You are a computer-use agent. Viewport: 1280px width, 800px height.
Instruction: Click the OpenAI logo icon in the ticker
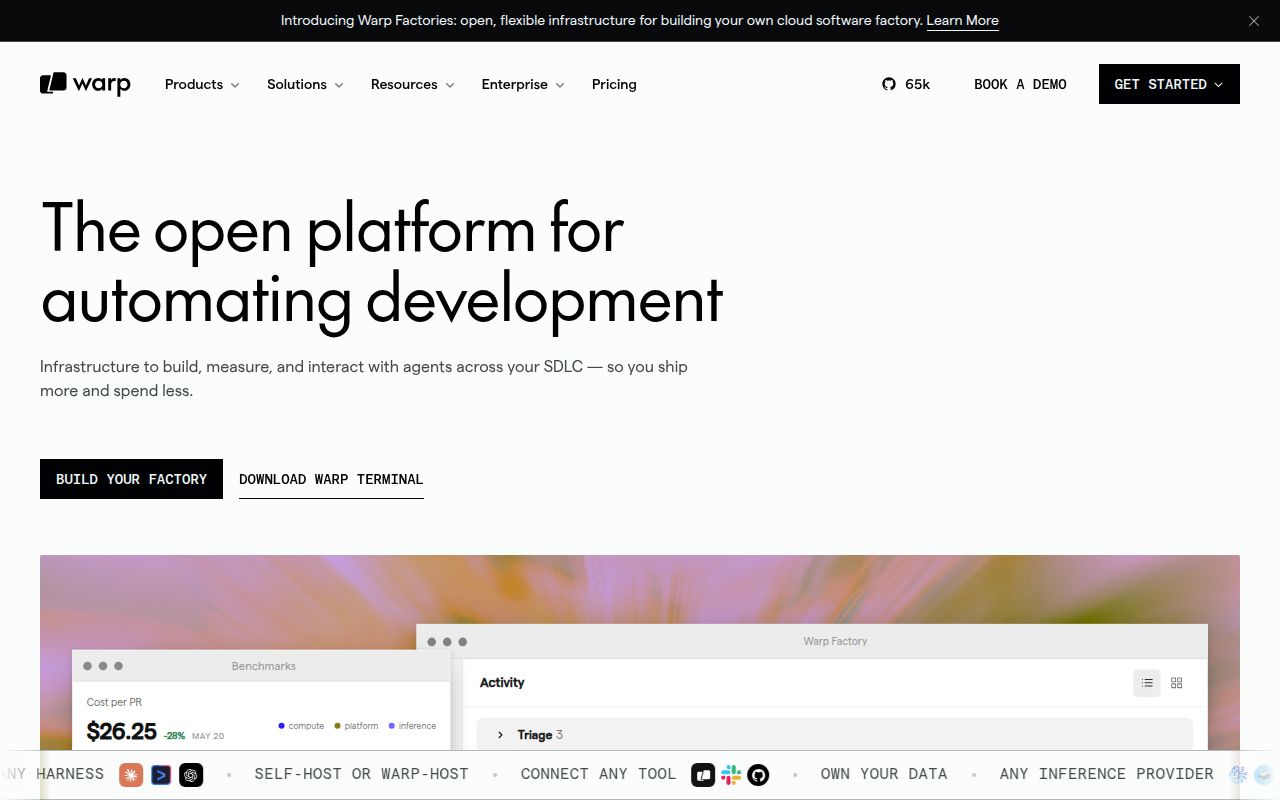point(191,774)
